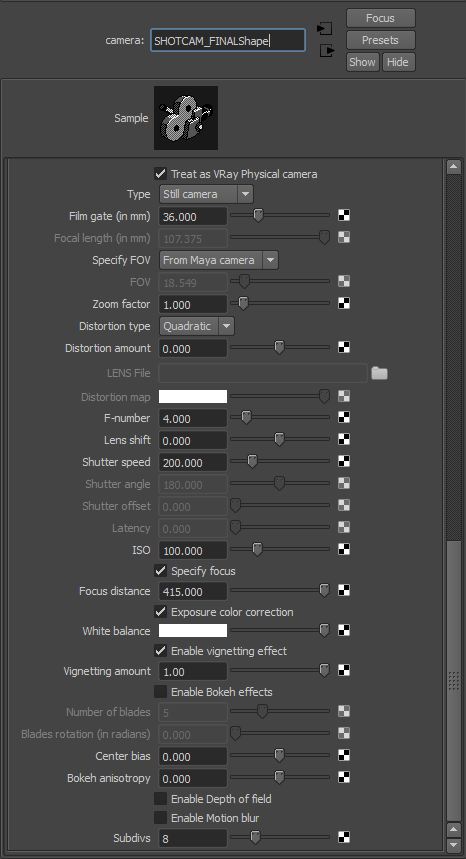This screenshot has width=466, height=859.
Task: Click the Vignetting amount field 1.00
Action: click(x=193, y=671)
